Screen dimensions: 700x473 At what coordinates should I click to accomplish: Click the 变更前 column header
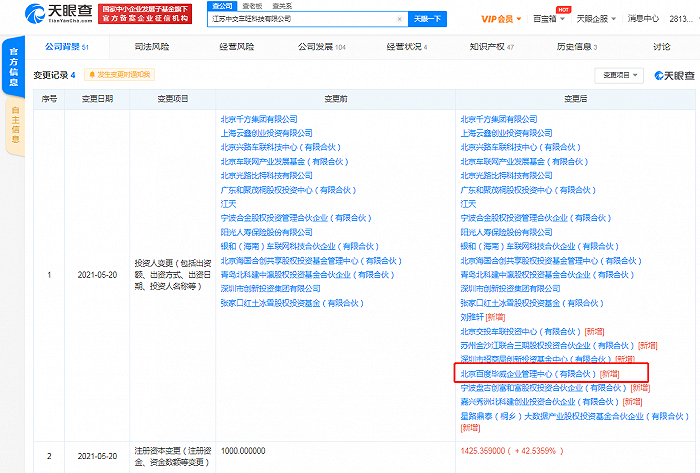click(336, 99)
